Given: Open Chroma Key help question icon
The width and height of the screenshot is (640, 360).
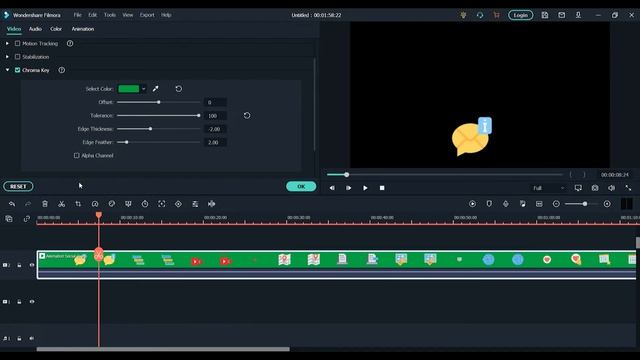Looking at the screenshot, I should click(x=61, y=70).
